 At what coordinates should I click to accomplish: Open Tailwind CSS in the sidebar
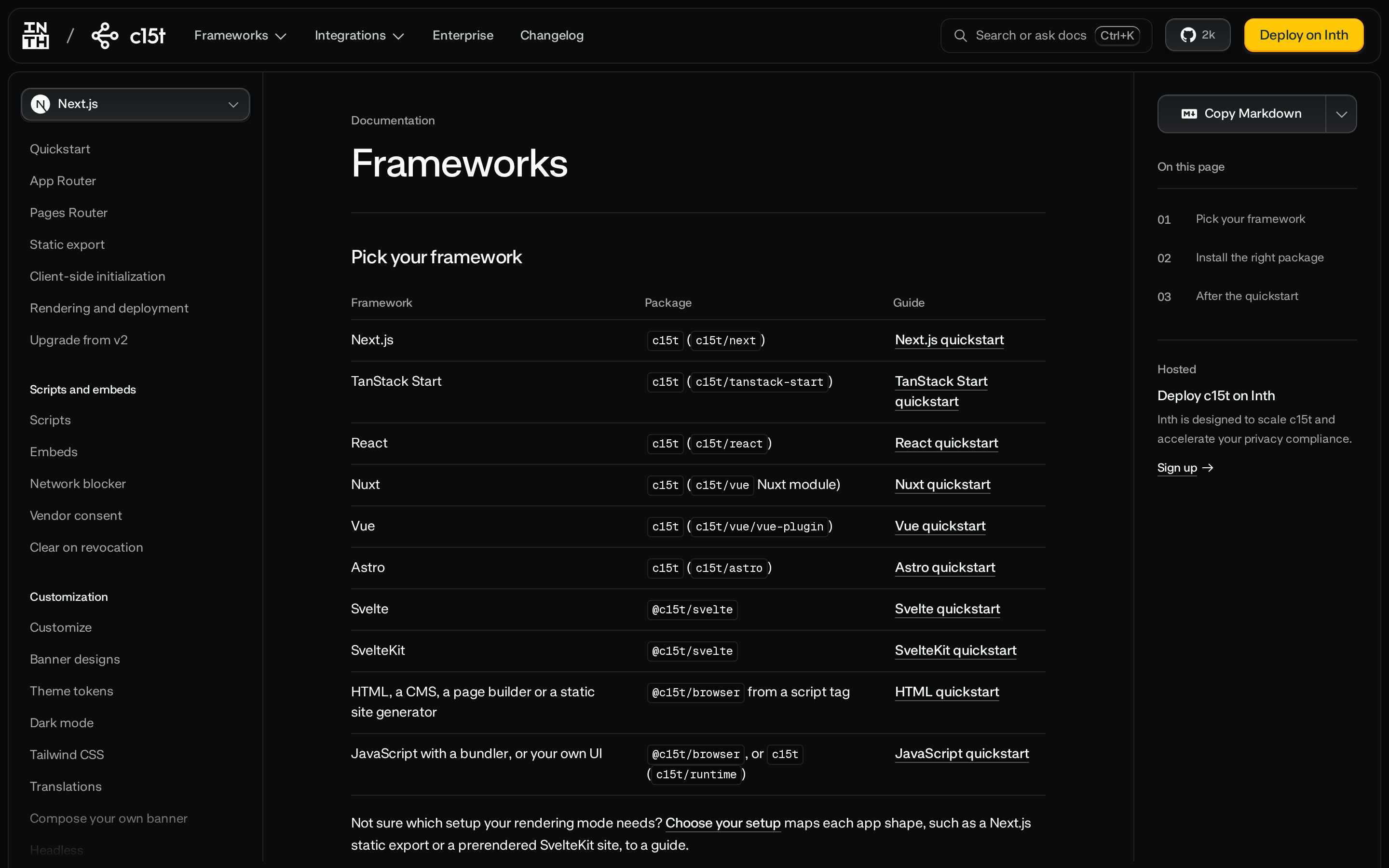[67, 754]
